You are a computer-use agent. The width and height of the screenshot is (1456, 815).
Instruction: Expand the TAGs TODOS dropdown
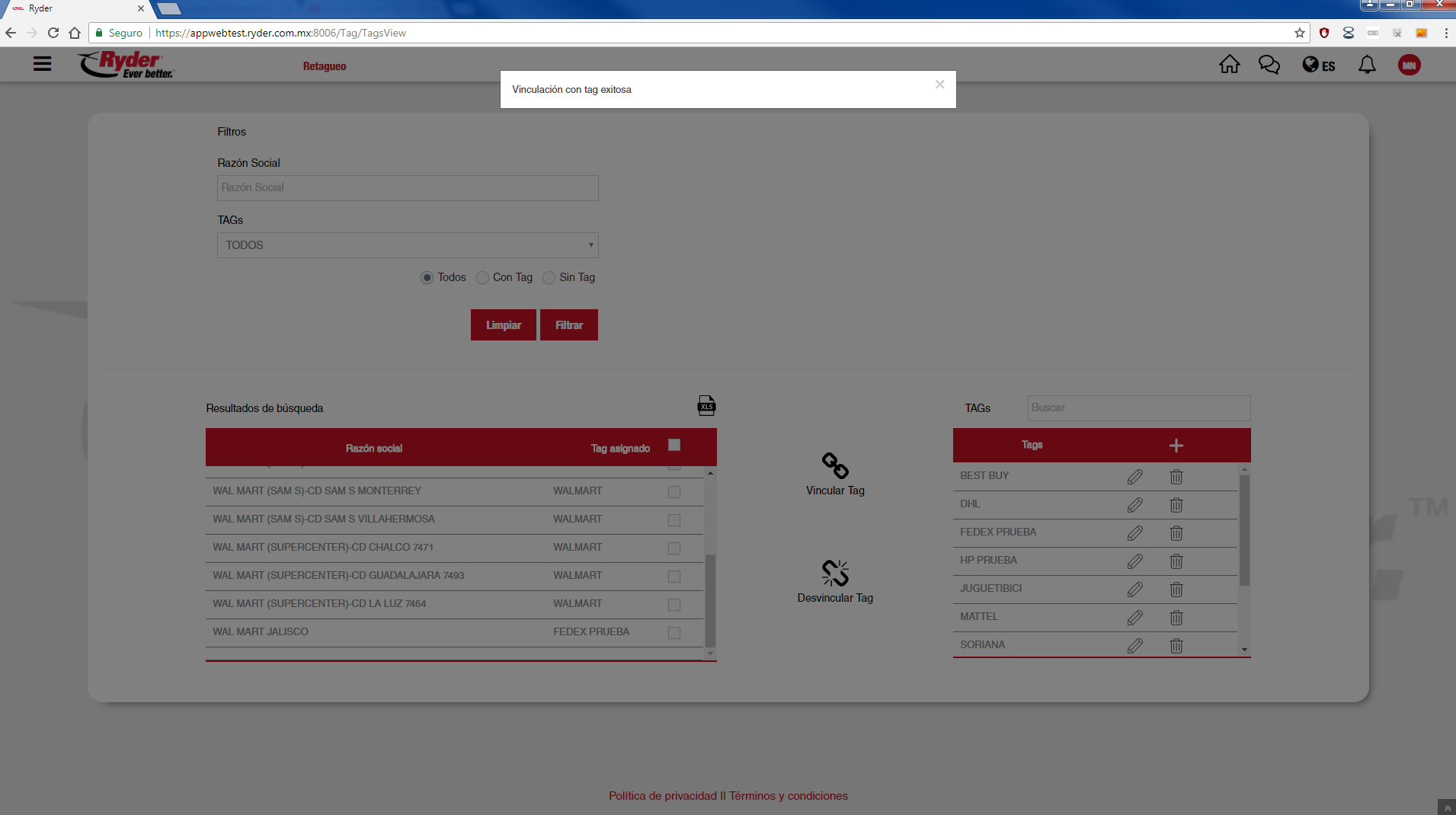click(x=408, y=245)
